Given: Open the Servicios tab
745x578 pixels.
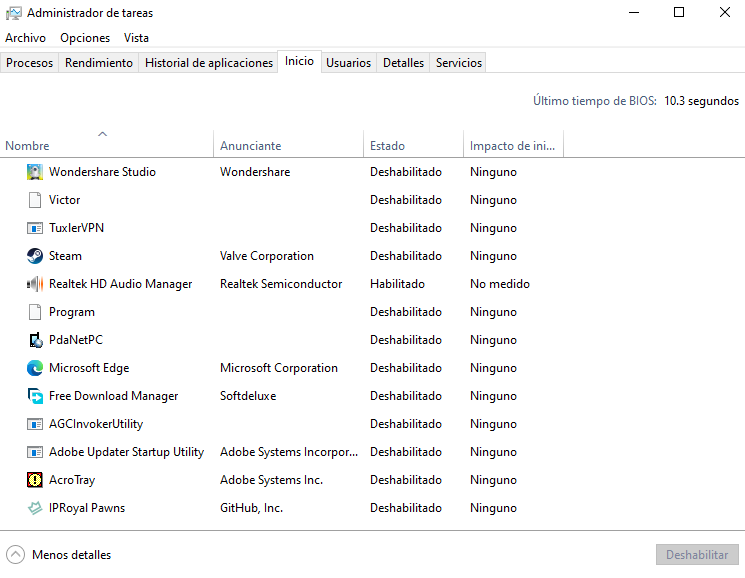Looking at the screenshot, I should click(x=459, y=63).
